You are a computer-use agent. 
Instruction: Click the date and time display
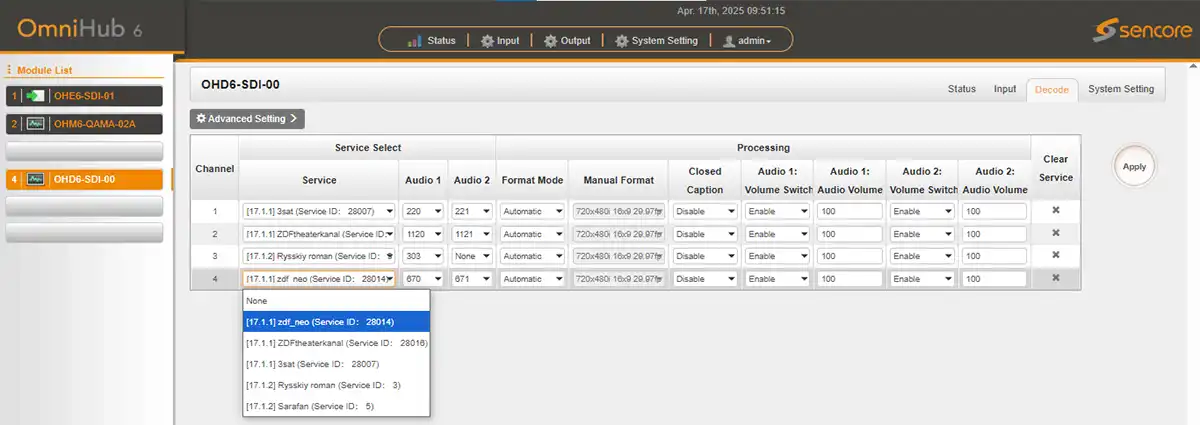coord(731,10)
